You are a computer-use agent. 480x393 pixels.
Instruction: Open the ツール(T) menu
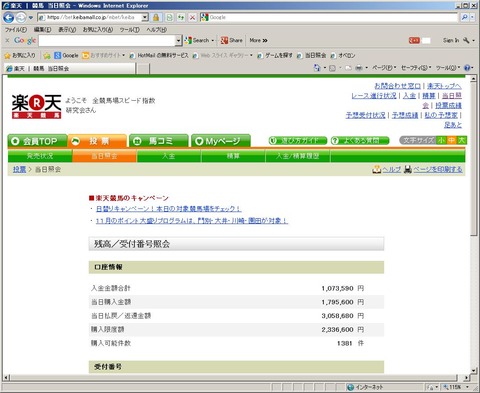[x=130, y=30]
